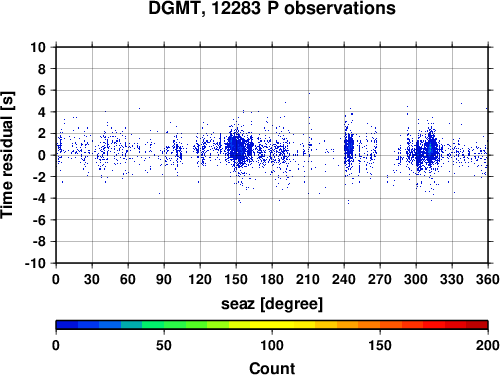
Task: Click the dense data cluster near 310 degrees
Action: pyautogui.click(x=430, y=149)
